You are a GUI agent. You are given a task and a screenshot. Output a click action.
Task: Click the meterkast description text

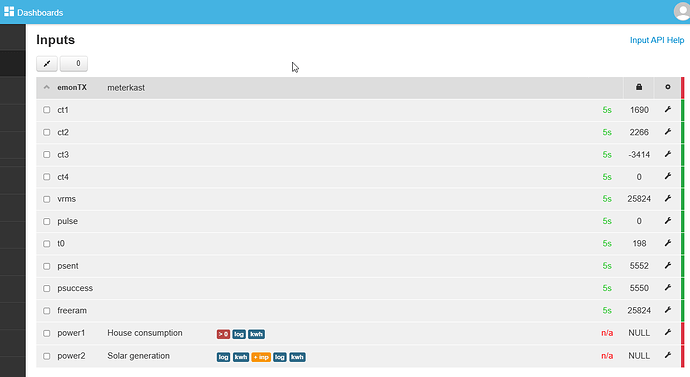point(126,88)
